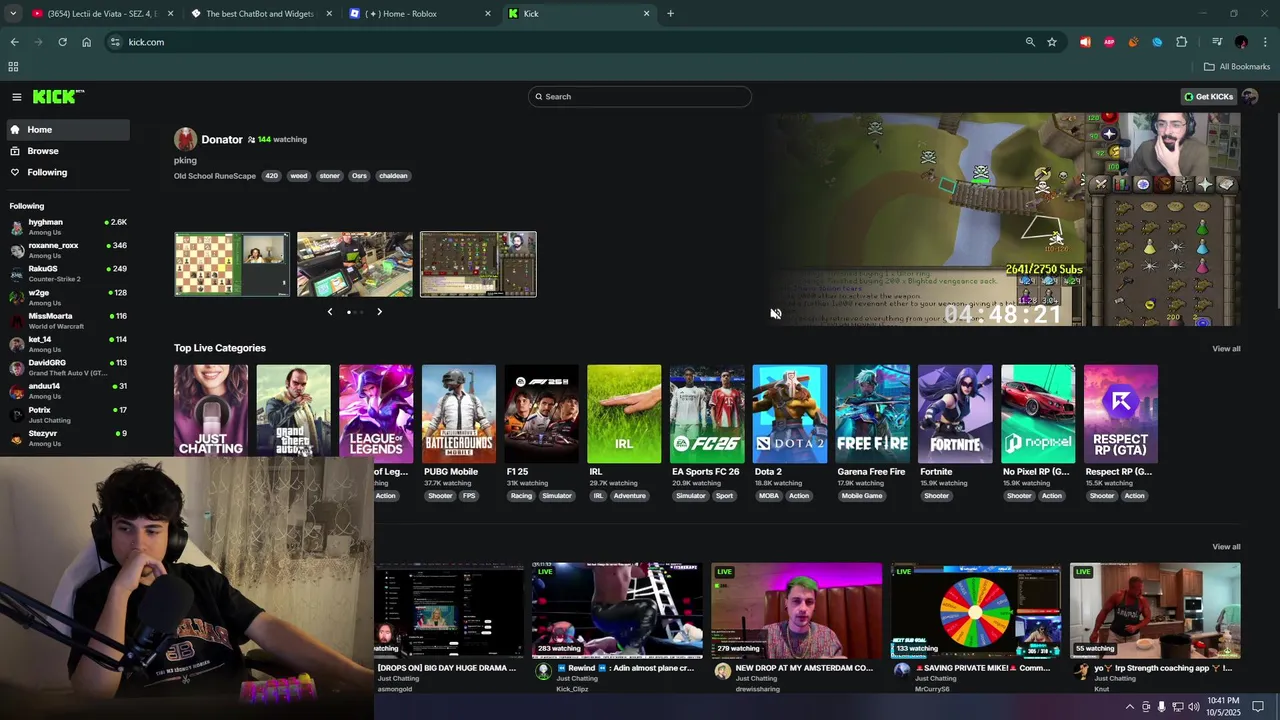Switch to The best ChatBot and Widgets tab
1280x720 pixels.
(x=260, y=14)
